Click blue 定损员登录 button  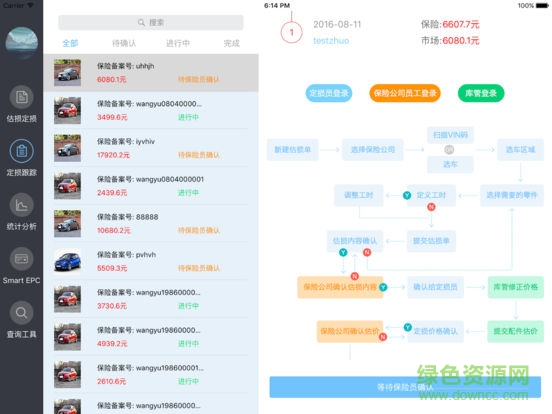click(328, 93)
